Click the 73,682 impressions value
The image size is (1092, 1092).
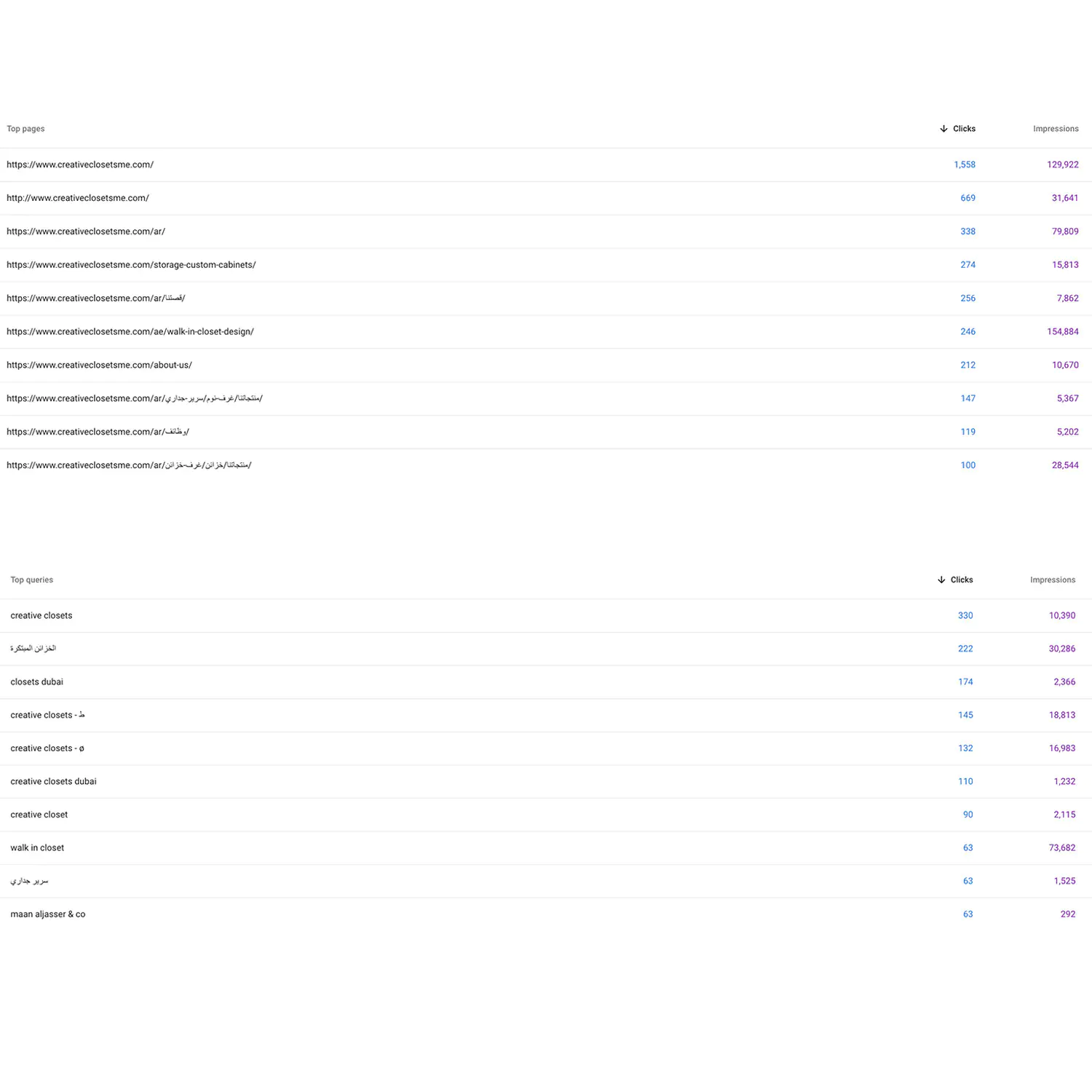[x=1061, y=848]
